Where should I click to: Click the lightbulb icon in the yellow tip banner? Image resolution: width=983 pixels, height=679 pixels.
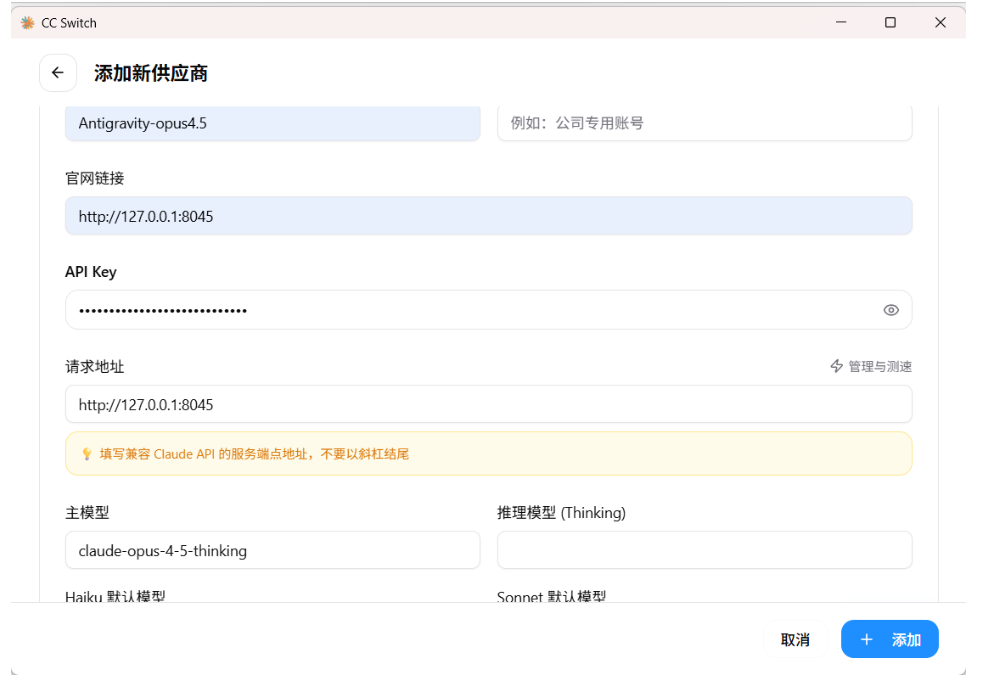coord(86,453)
